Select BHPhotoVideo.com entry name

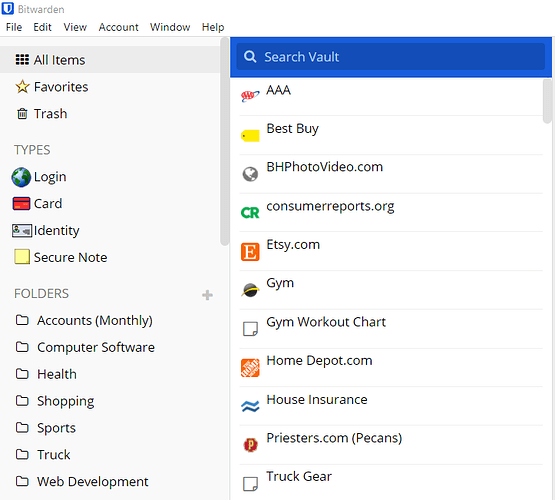point(325,167)
